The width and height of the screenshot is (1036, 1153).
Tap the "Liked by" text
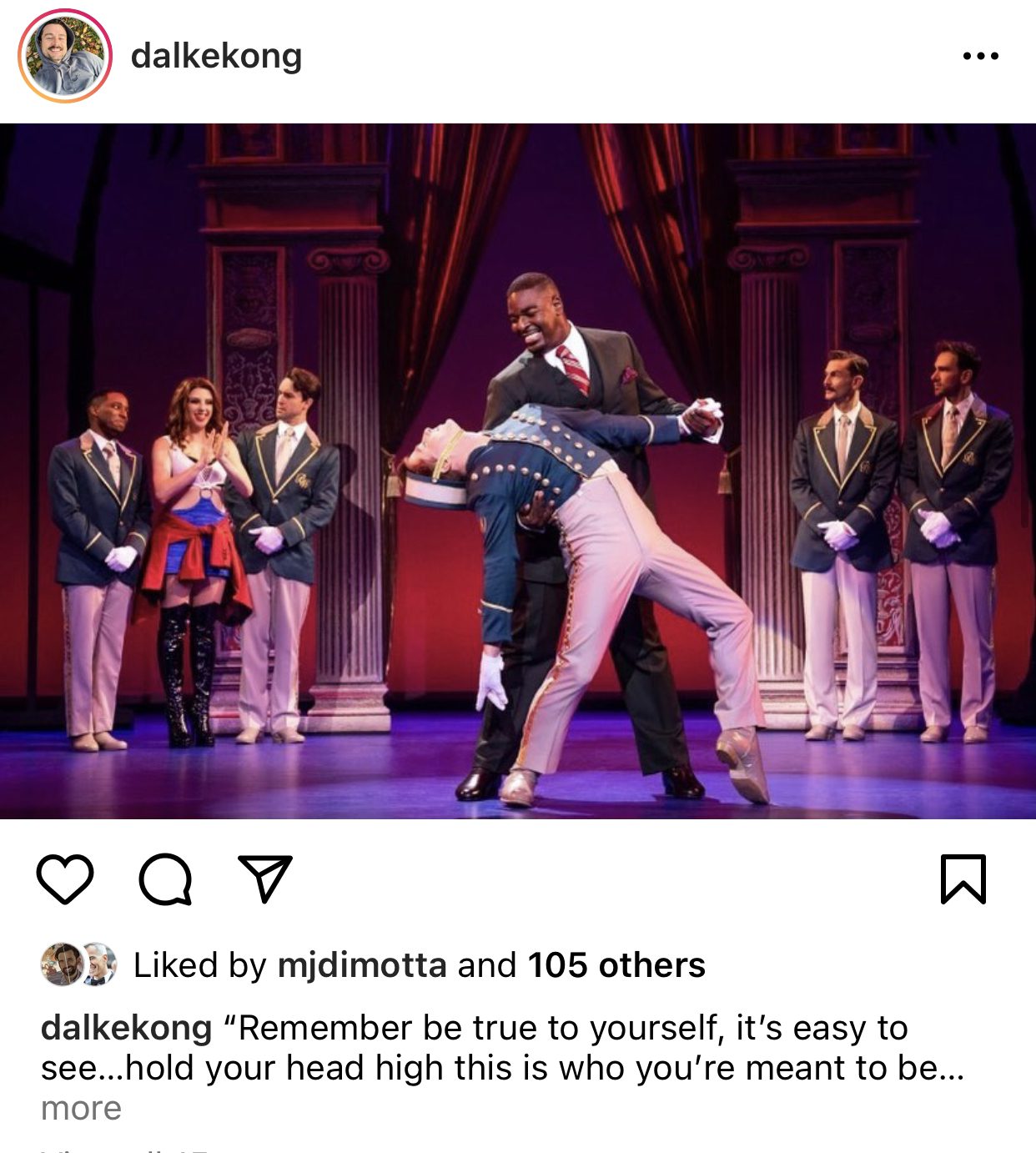pyautogui.click(x=199, y=965)
